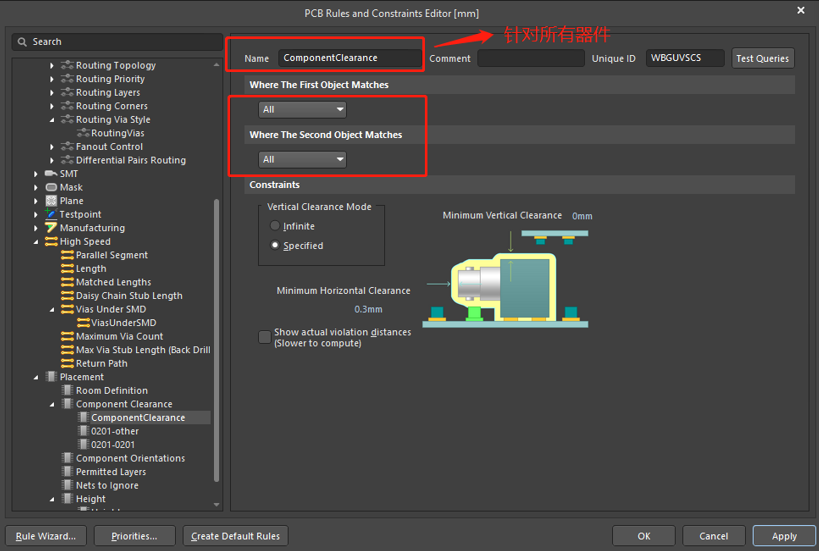The width and height of the screenshot is (819, 551).
Task: Open the first object match dropdown
Action: click(x=302, y=110)
